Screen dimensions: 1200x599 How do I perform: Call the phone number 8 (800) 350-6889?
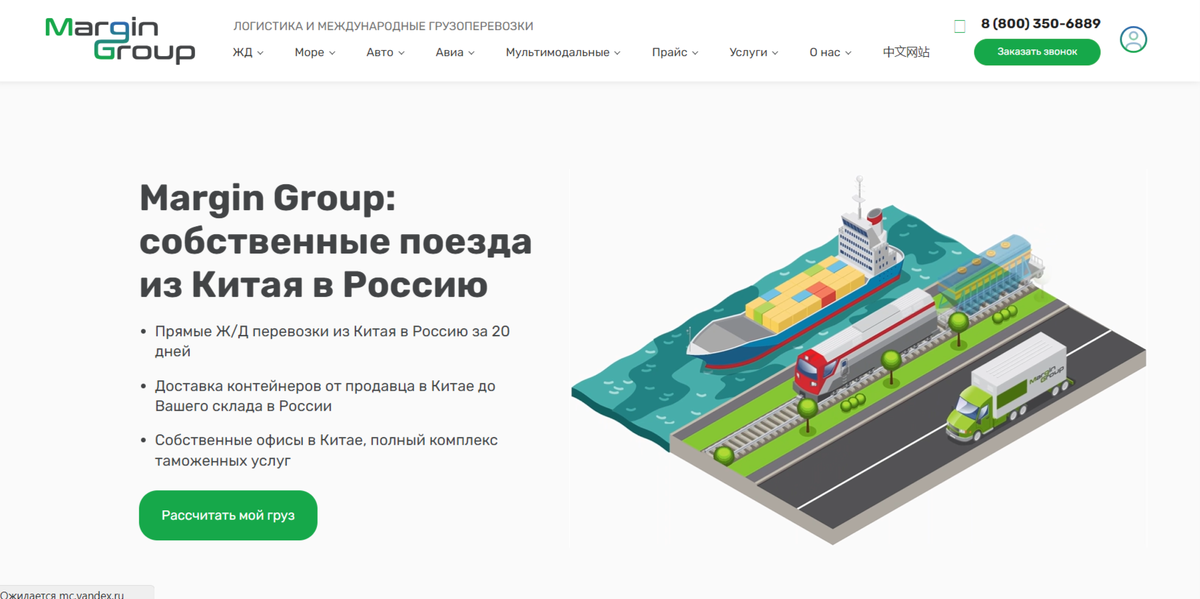point(1040,24)
